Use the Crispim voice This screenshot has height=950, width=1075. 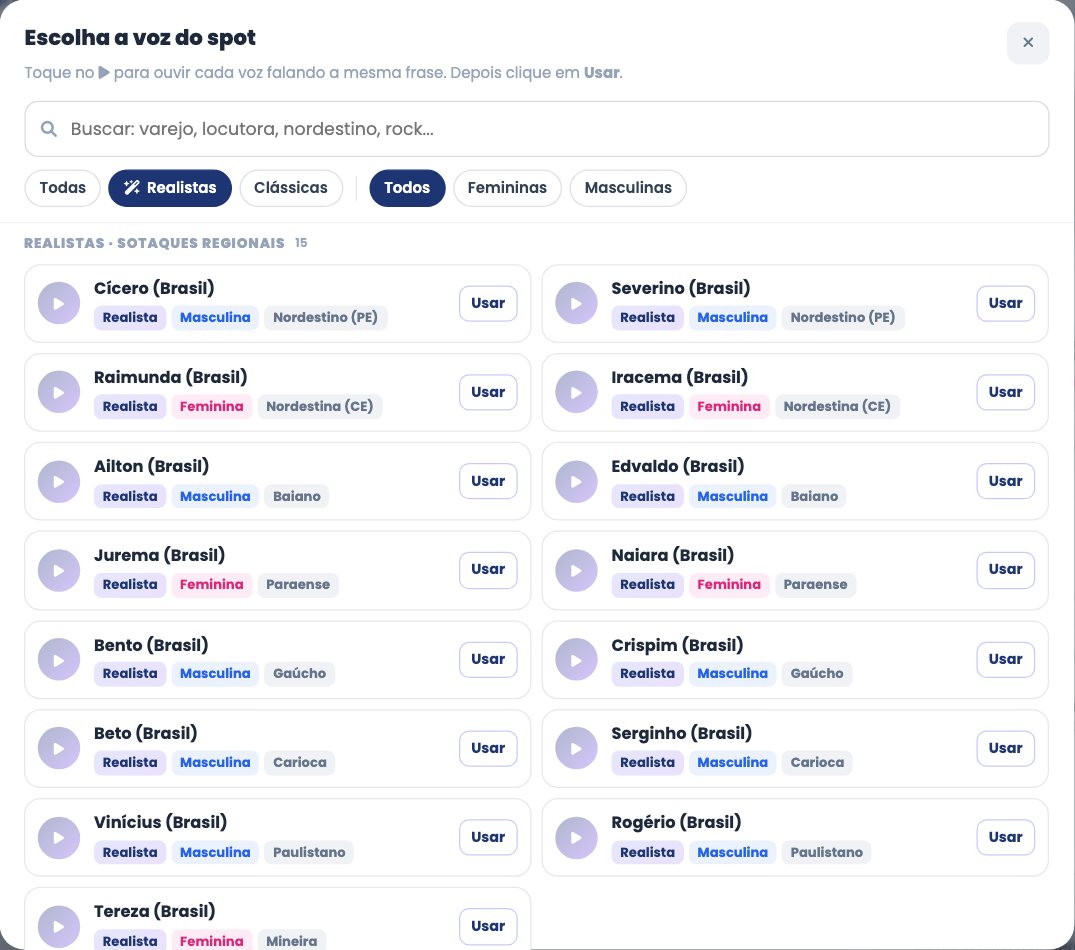(1005, 659)
